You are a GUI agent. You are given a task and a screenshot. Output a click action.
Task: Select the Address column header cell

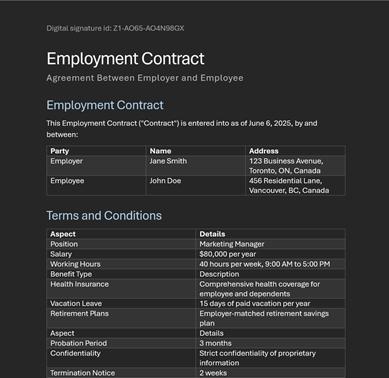[295, 151]
